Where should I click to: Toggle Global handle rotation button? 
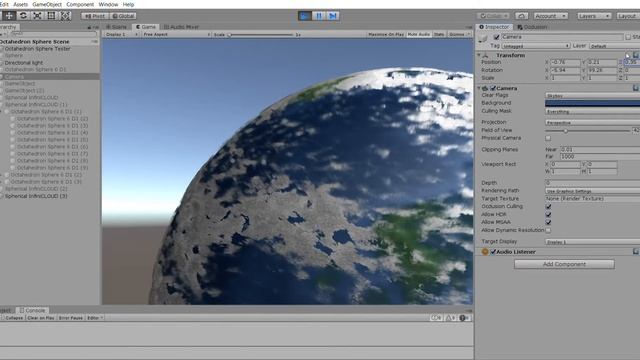123,16
